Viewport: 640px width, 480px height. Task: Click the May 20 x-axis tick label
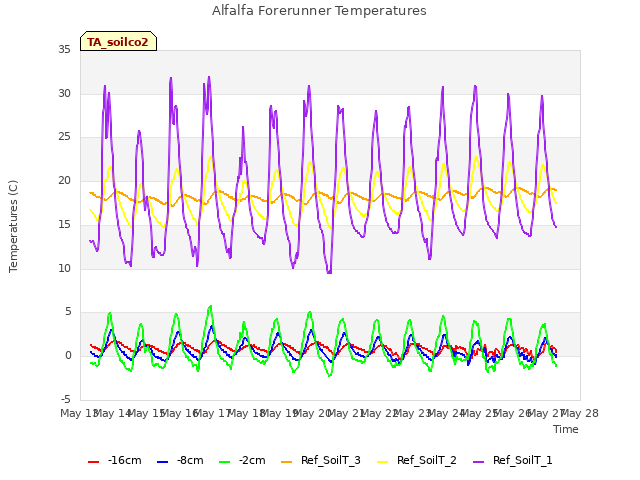coord(313,413)
